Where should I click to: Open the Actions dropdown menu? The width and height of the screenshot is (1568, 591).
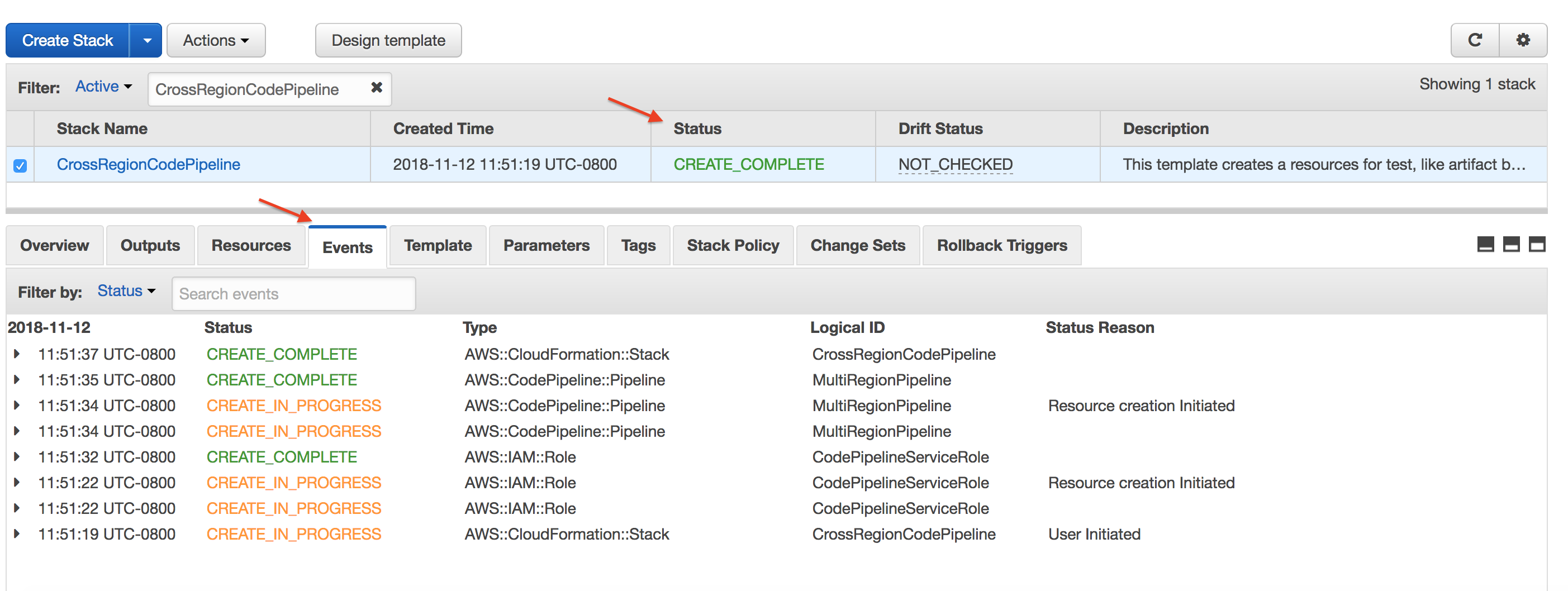coord(216,41)
